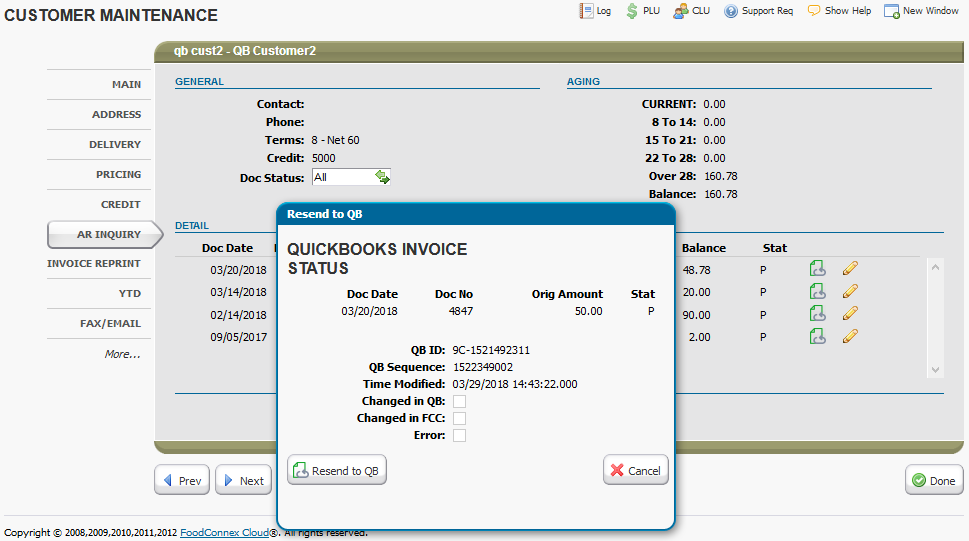
Task: Click the Doc Date column header in detail
Action: point(227,248)
